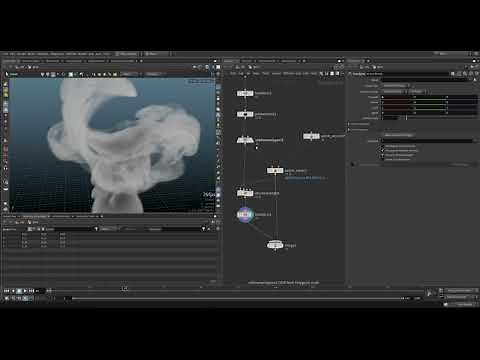Open the Add menu in the network editor
The width and height of the screenshot is (480, 360).
click(x=233, y=74)
